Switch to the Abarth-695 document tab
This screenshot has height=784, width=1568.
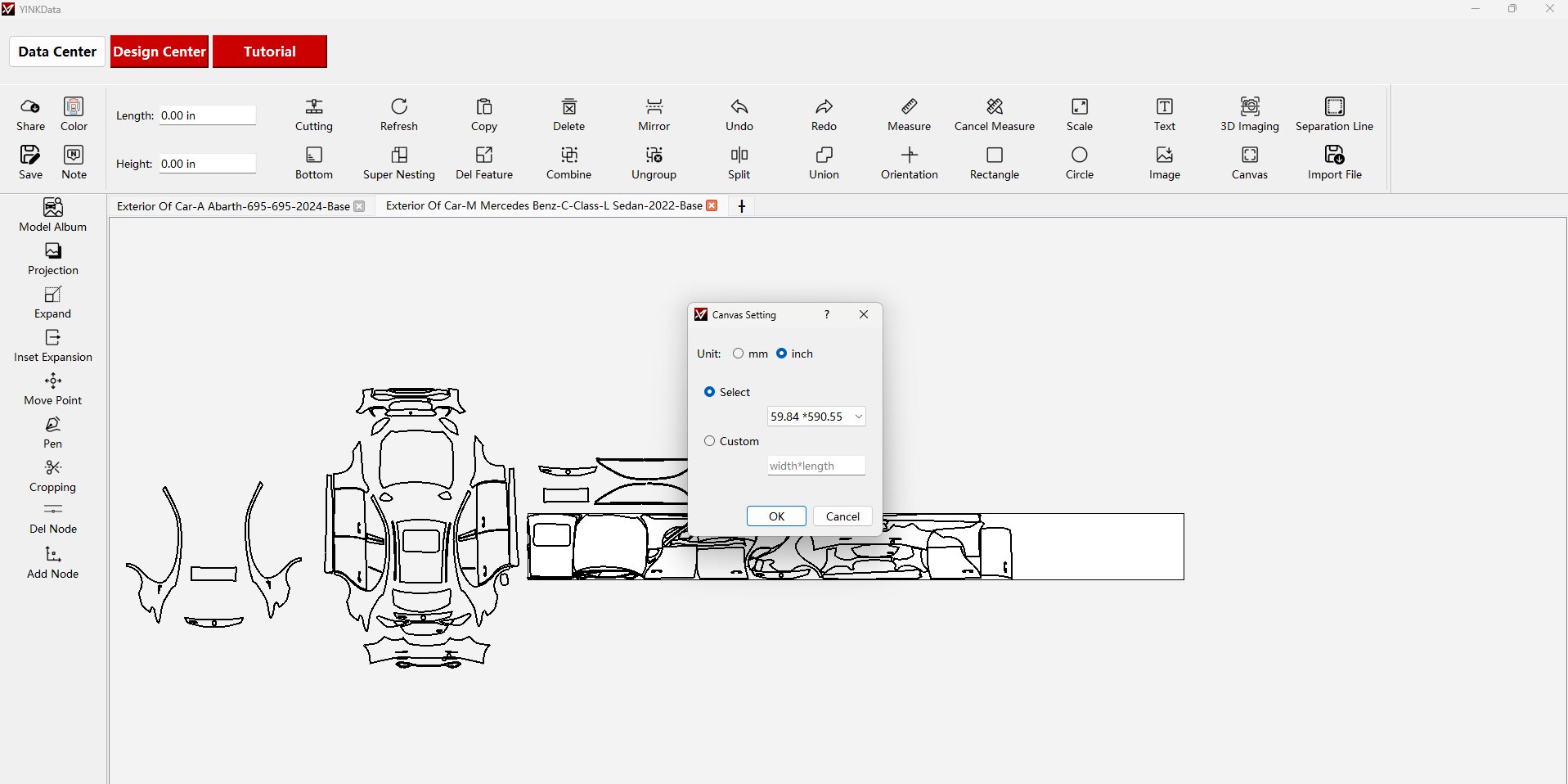coord(233,206)
